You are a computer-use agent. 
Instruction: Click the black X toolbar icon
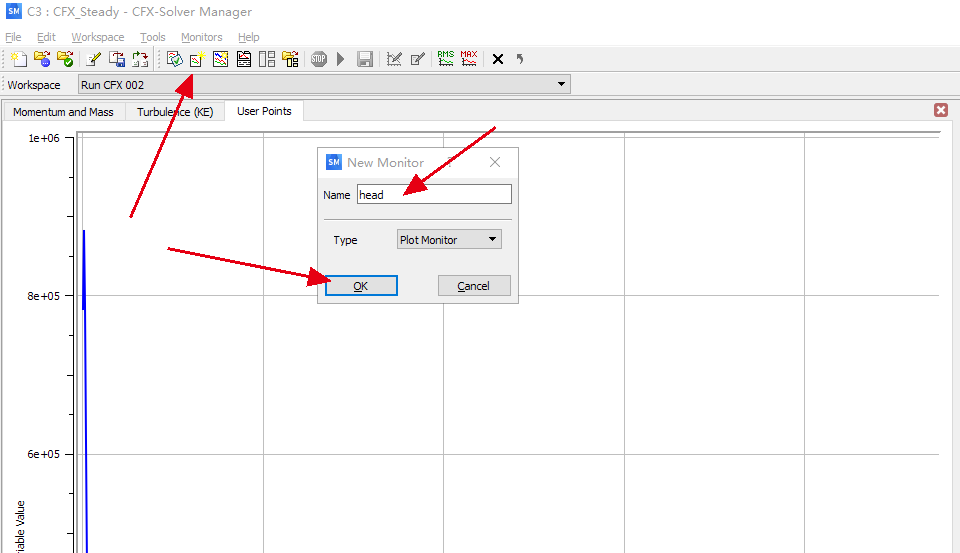pyautogui.click(x=498, y=59)
